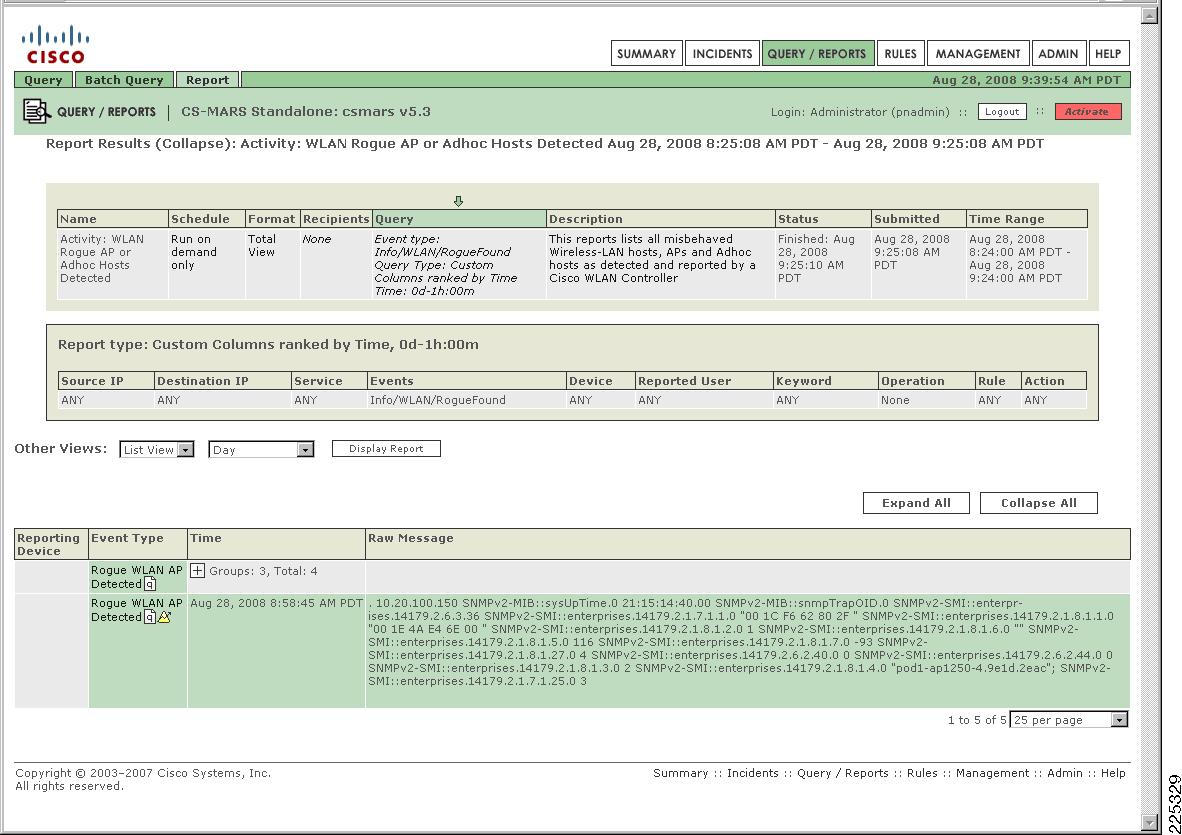Click the Description column header
Viewport: 1182px width, 835px height.
660,219
